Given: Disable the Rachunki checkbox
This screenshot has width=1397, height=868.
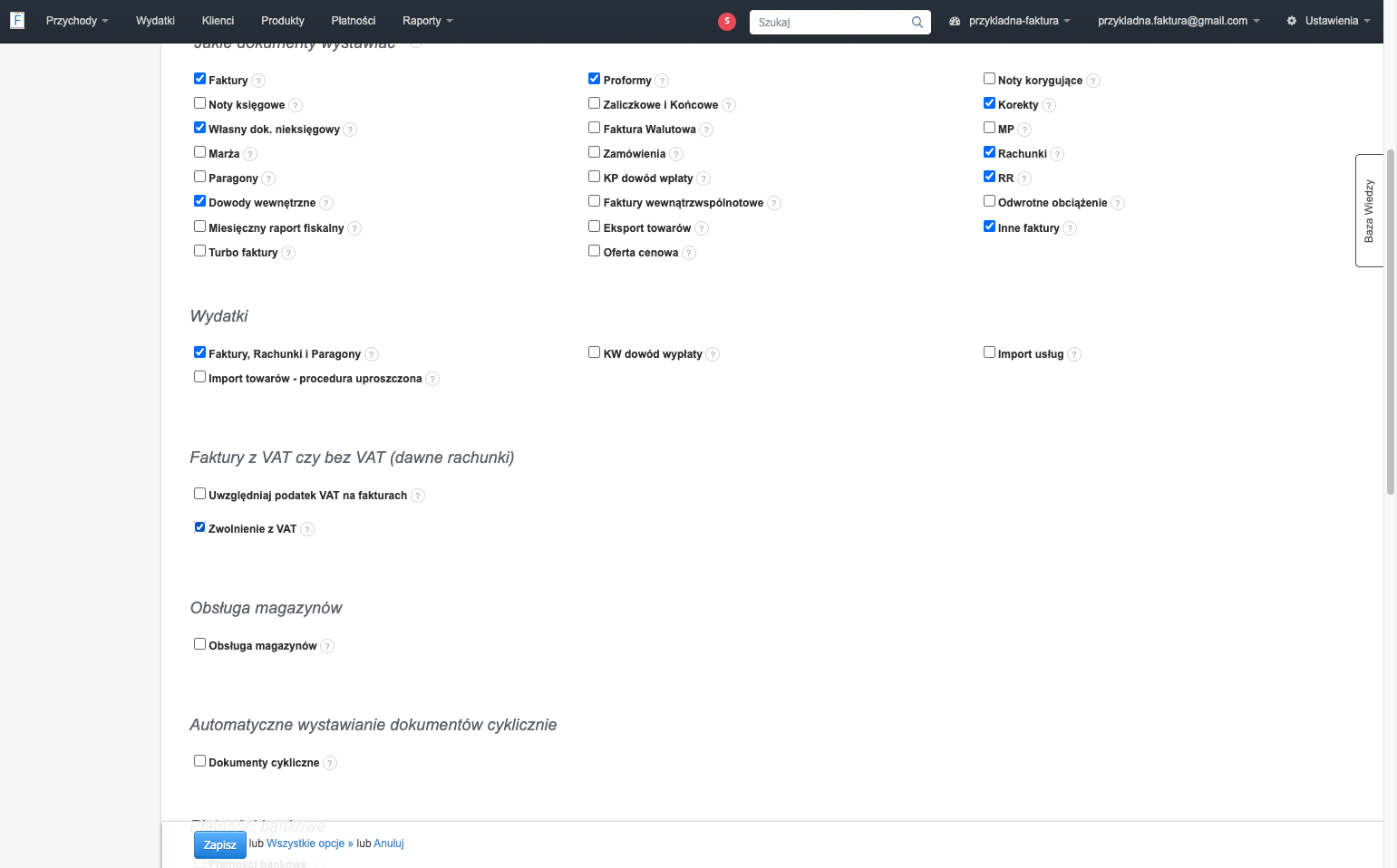Looking at the screenshot, I should click(x=990, y=152).
